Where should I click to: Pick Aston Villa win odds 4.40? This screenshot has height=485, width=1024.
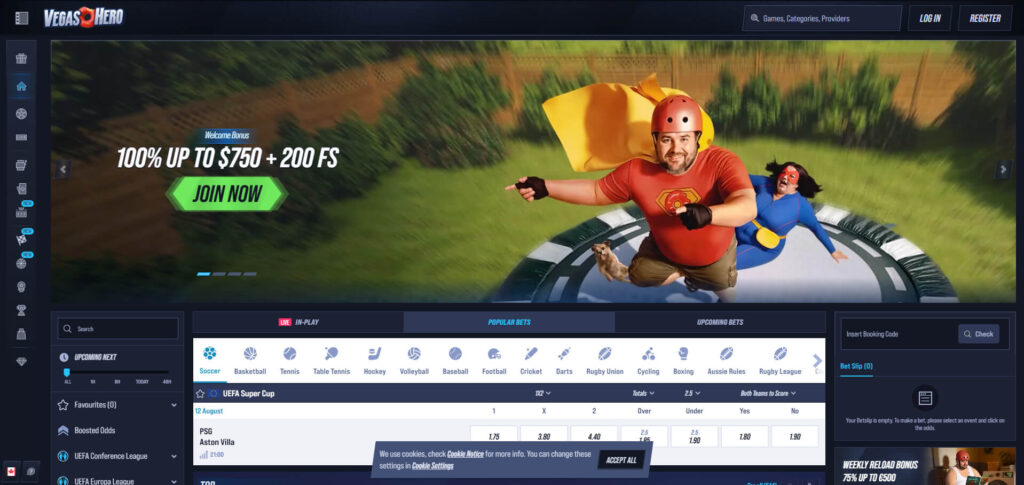point(594,437)
